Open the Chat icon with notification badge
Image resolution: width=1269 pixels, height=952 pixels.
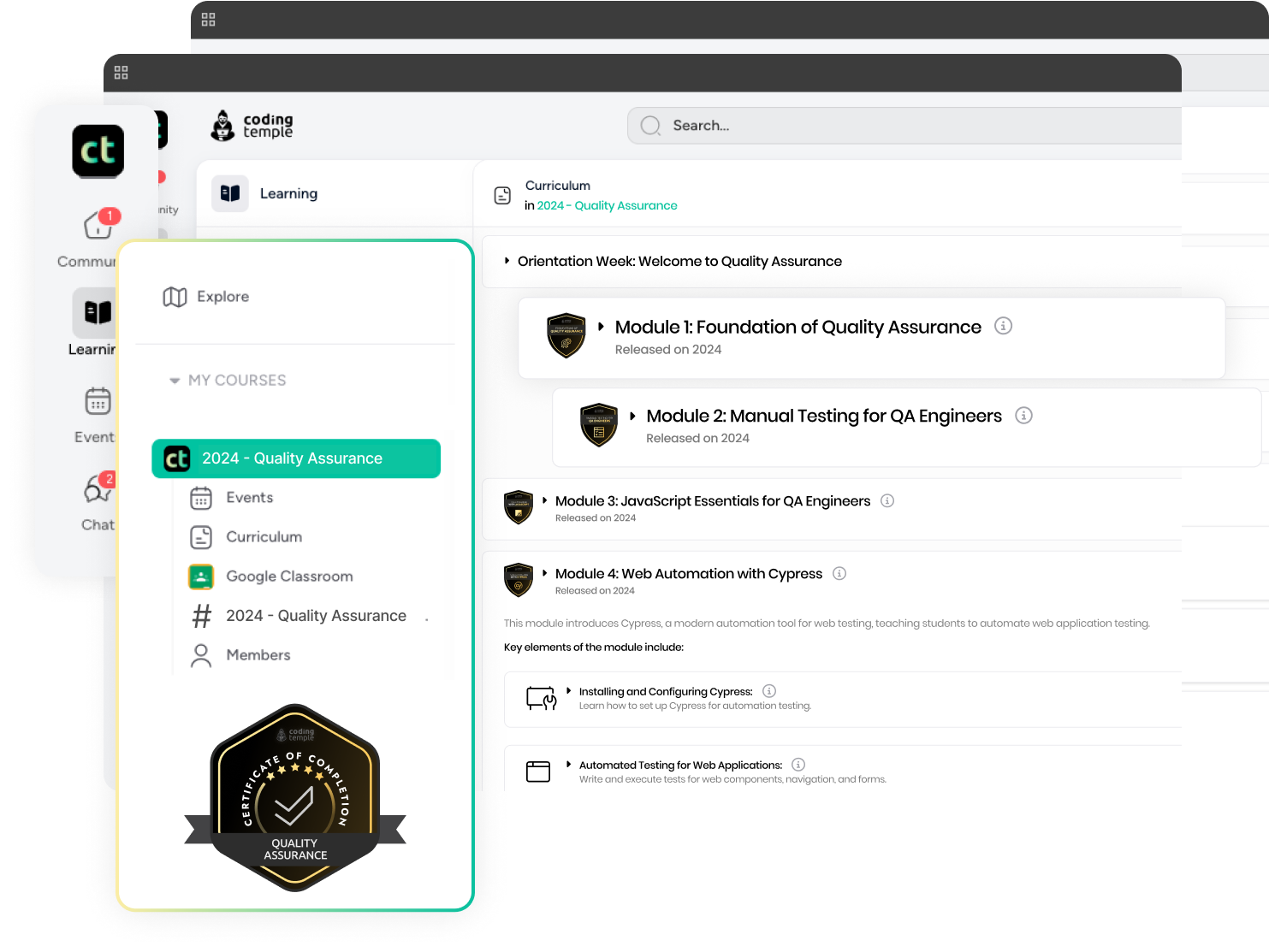(98, 490)
